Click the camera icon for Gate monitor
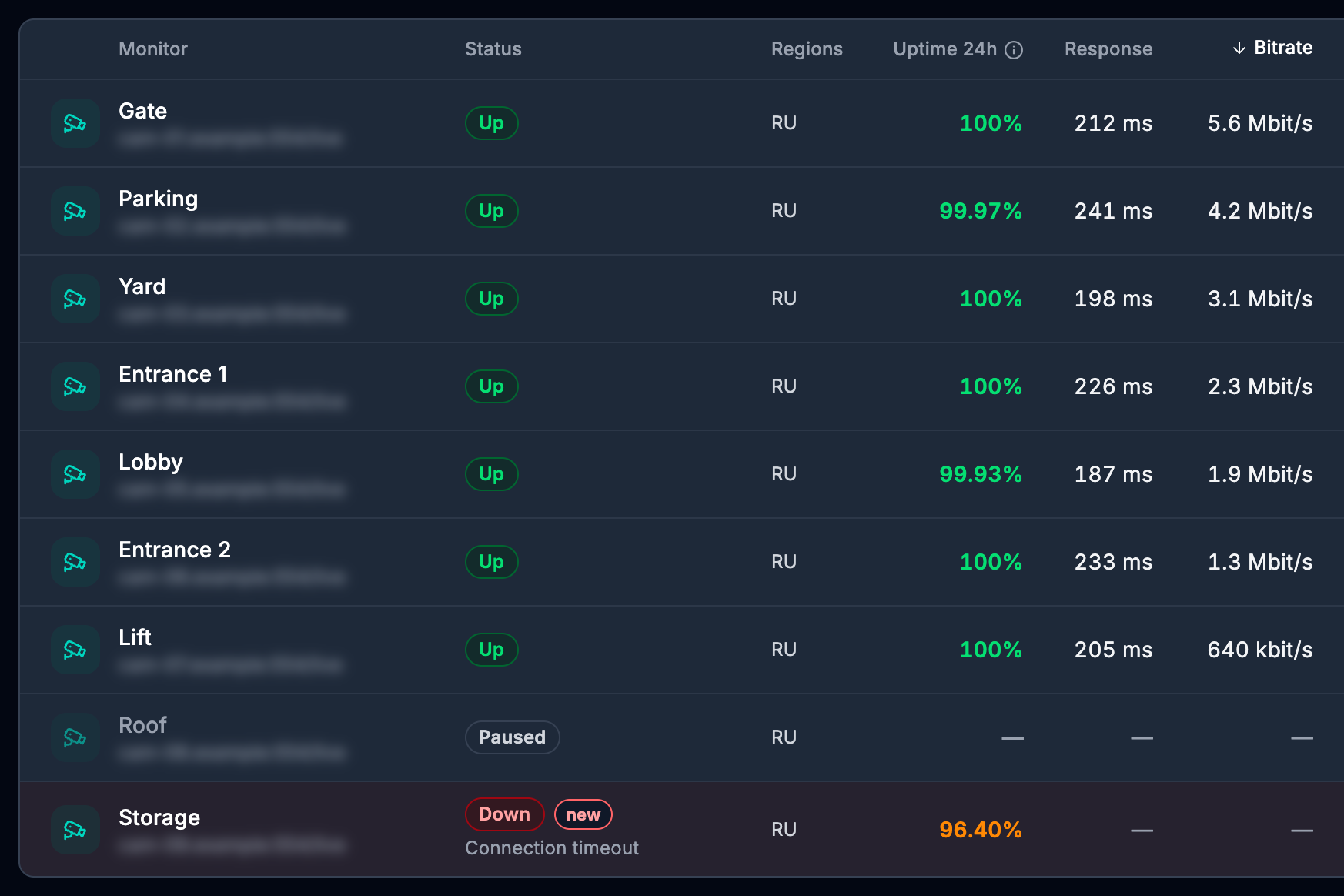The width and height of the screenshot is (1344, 896). click(x=75, y=123)
